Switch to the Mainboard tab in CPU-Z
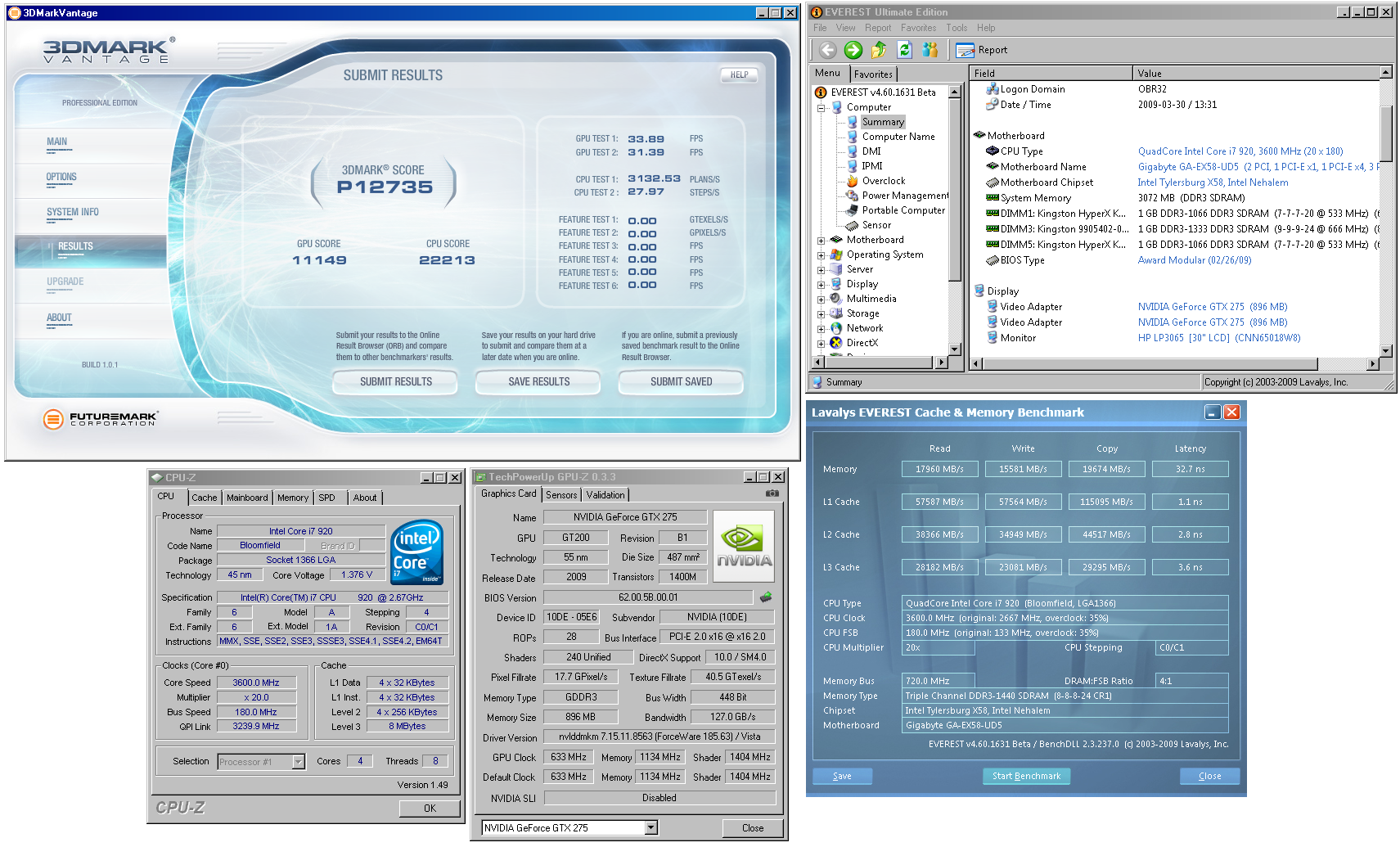 coord(247,498)
